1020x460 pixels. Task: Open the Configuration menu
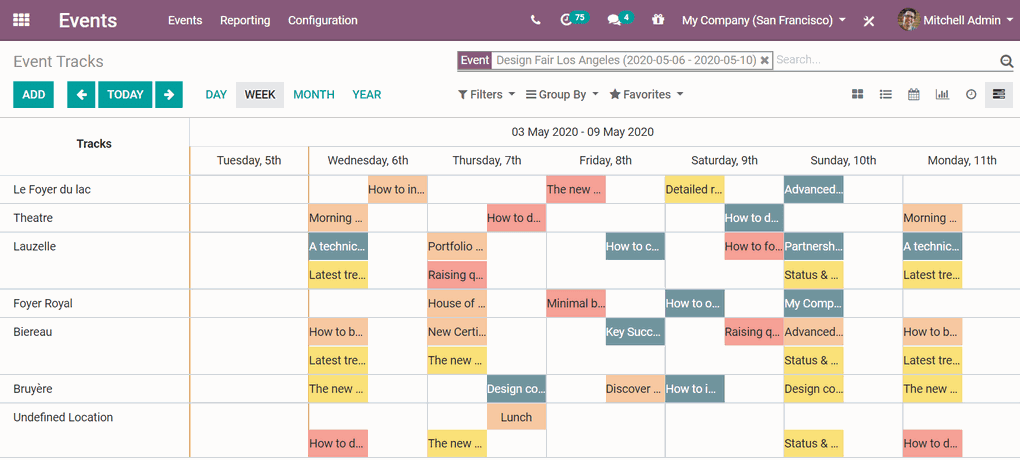pos(322,20)
